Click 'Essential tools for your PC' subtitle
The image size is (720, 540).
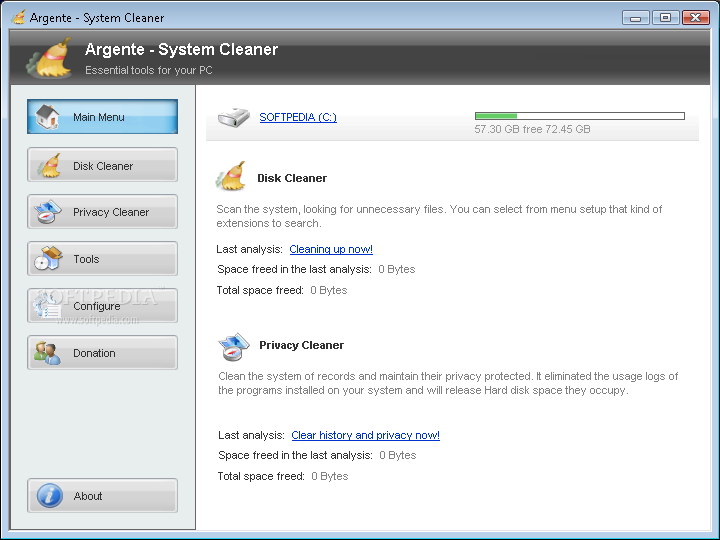tap(149, 70)
